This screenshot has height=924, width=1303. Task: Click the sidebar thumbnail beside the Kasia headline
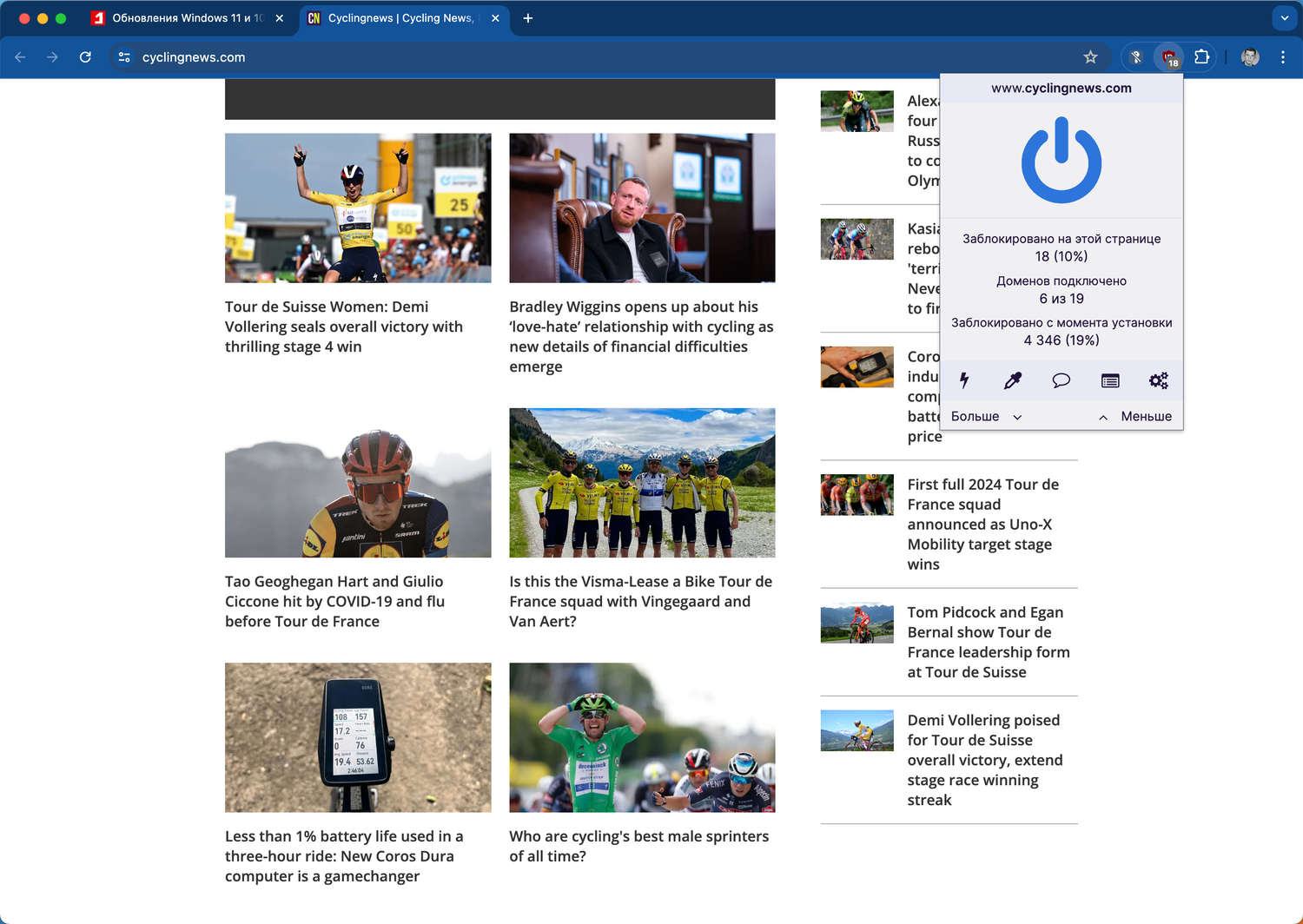coord(857,239)
